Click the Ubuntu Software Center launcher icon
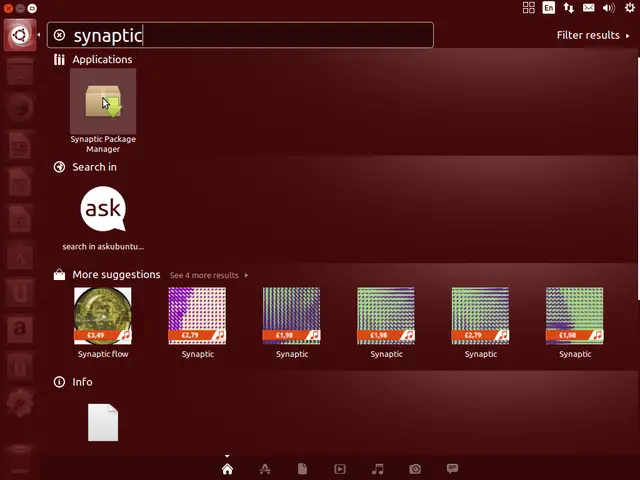Screen dimensions: 640x480 point(20,256)
